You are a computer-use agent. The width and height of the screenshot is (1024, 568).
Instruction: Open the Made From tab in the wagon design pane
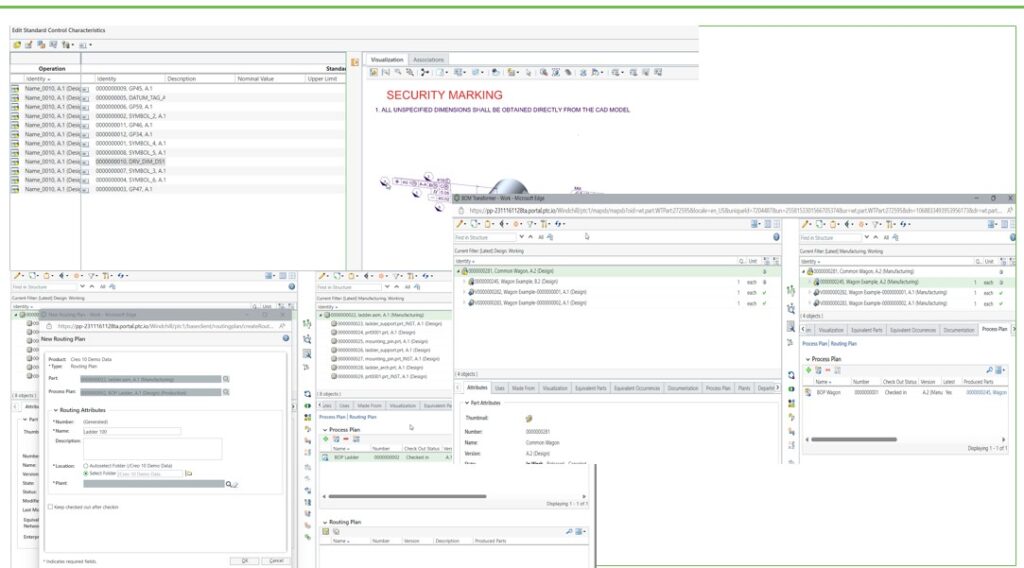(x=523, y=387)
